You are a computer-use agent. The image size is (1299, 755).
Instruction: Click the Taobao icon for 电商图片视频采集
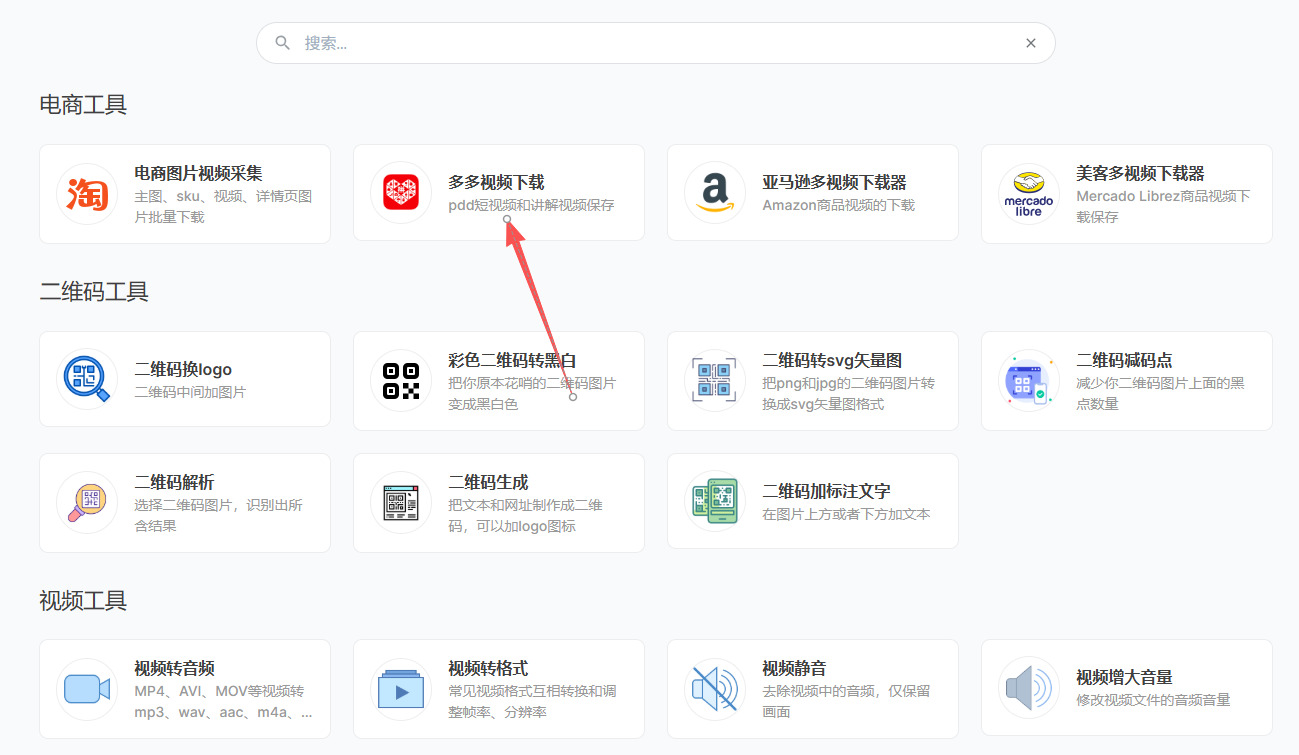tap(87, 193)
